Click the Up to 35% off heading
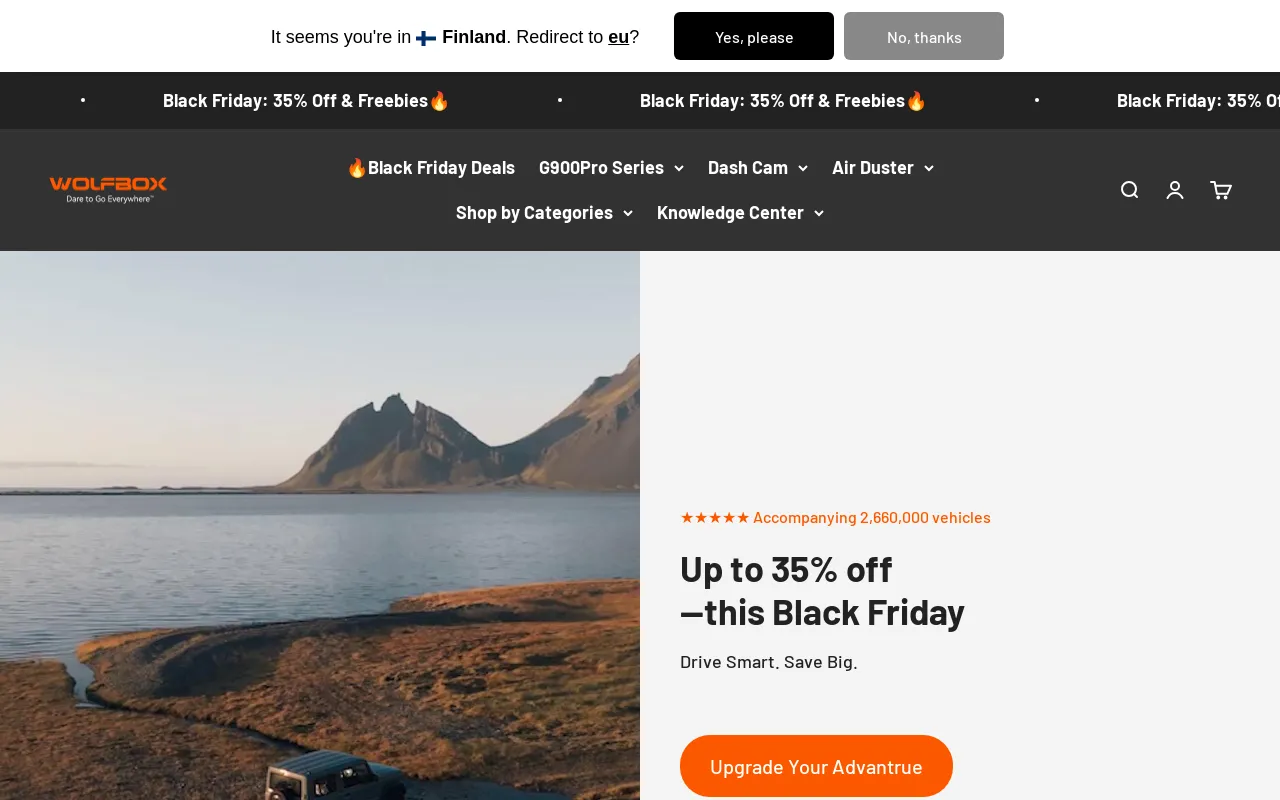Image resolution: width=1280 pixels, height=800 pixels. point(821,590)
